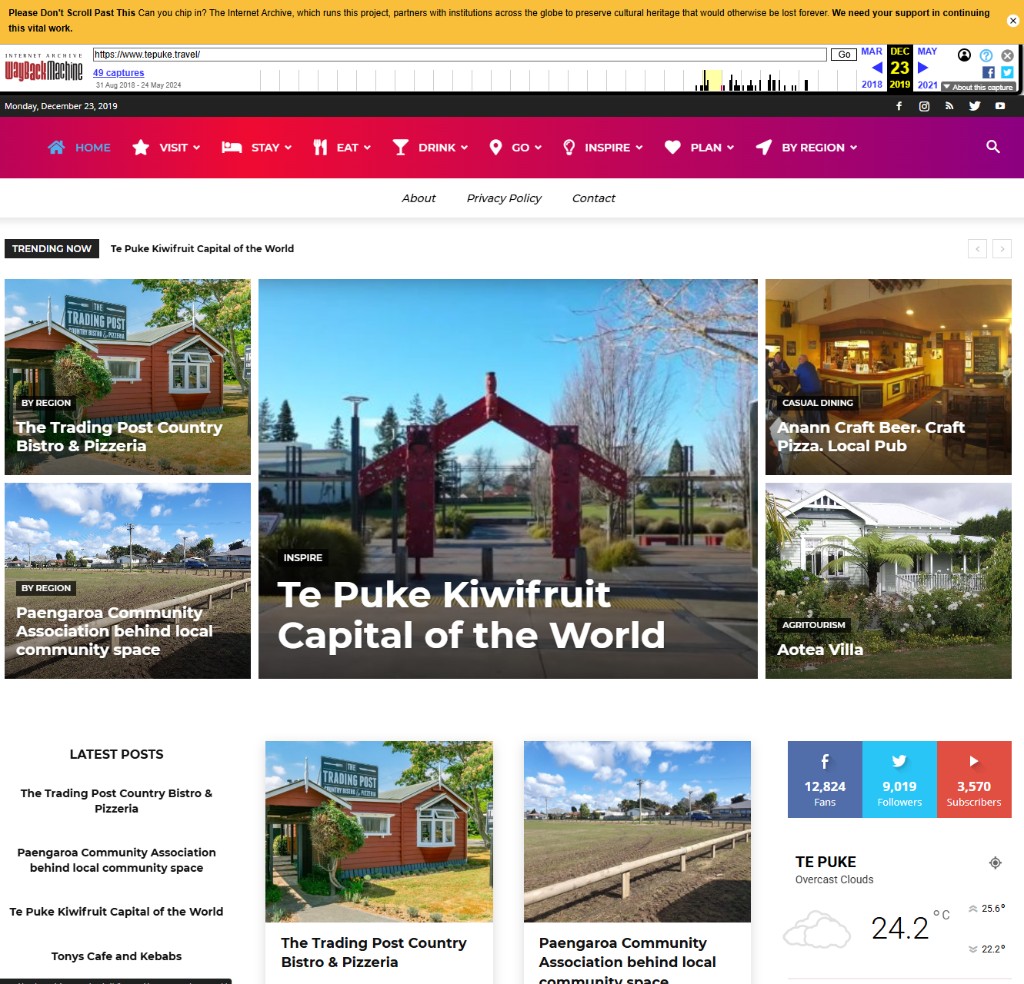Viewport: 1024px width, 984px height.
Task: Expand About this capture
Action: (x=978, y=87)
